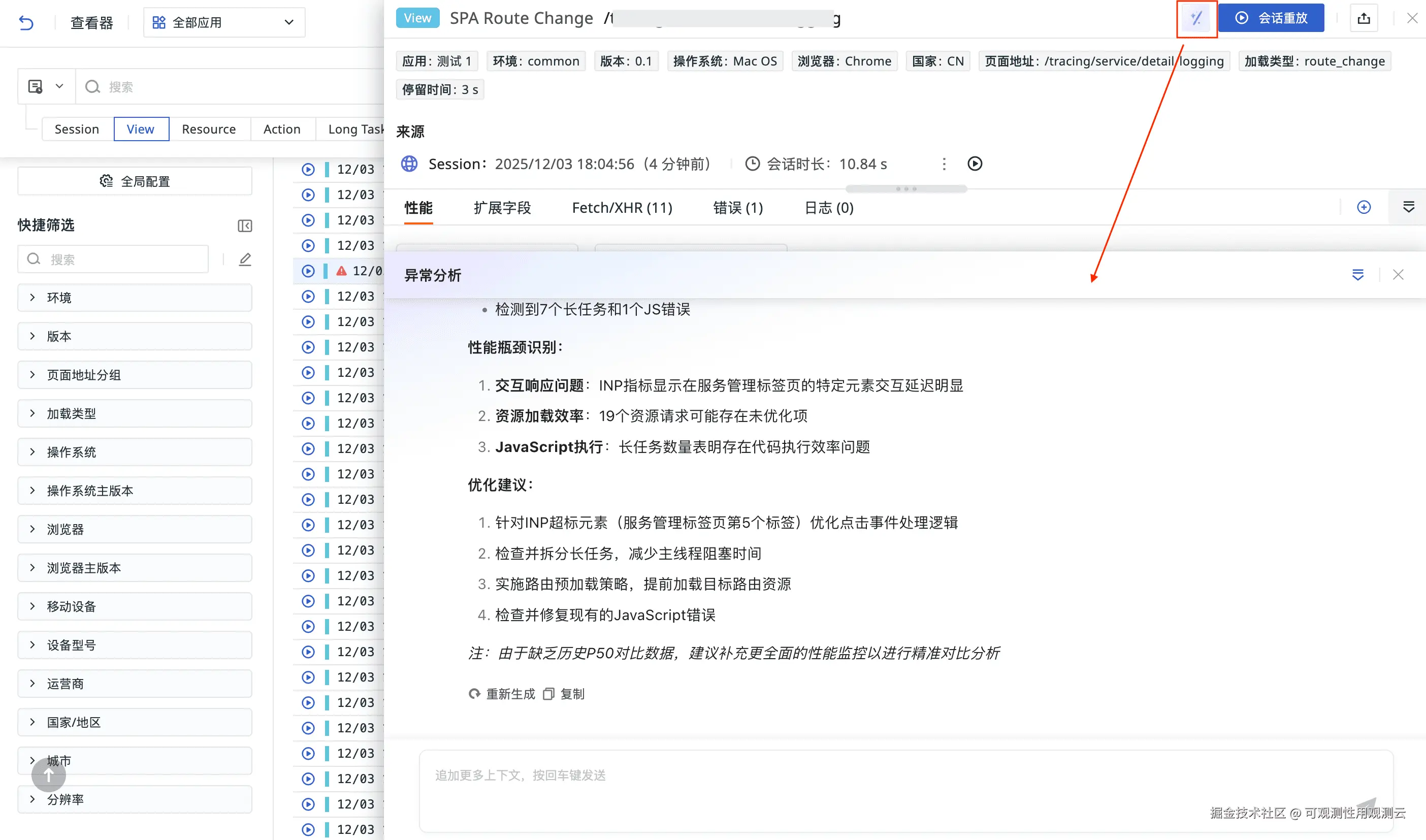Collapse the quick filter panel icon
The image size is (1426, 840).
[x=244, y=225]
